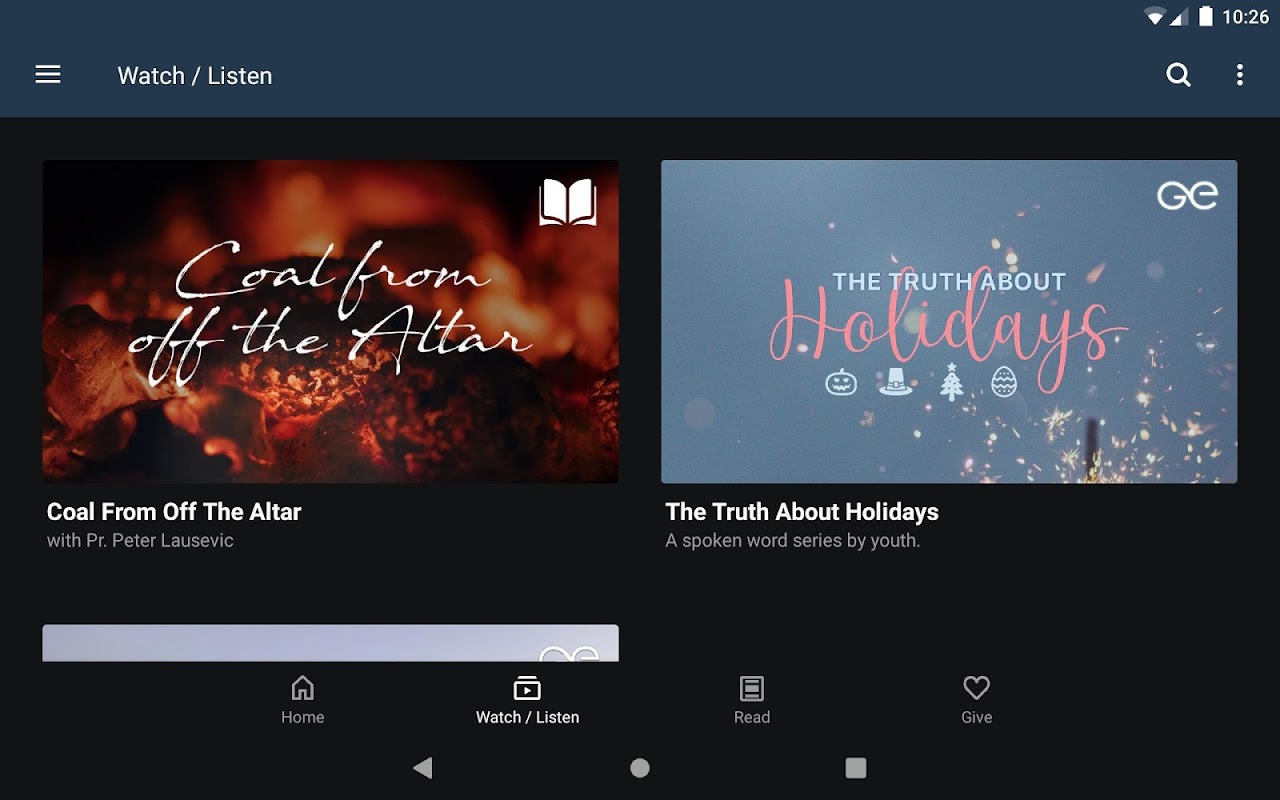Tap the Read book icon
Screen dimensions: 1280x800
click(752, 688)
